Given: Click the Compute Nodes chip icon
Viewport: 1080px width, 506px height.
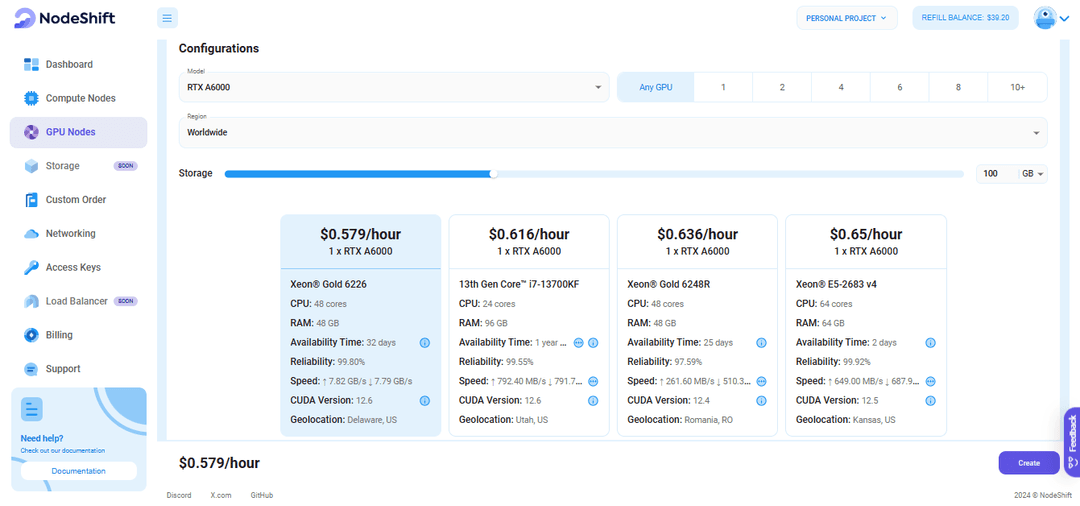Looking at the screenshot, I should click(31, 98).
